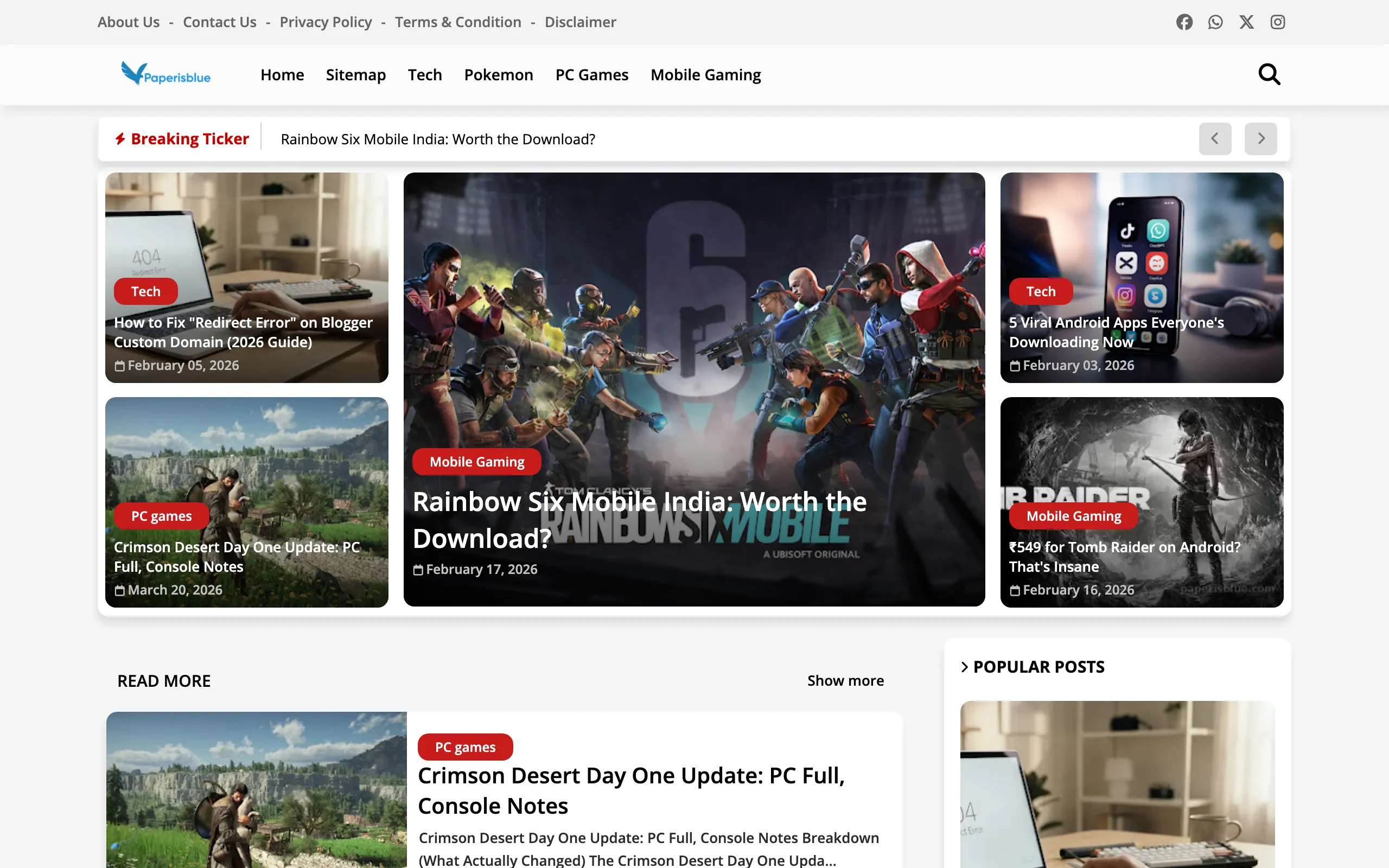
Task: Click the READ MORE section heading
Action: [164, 680]
